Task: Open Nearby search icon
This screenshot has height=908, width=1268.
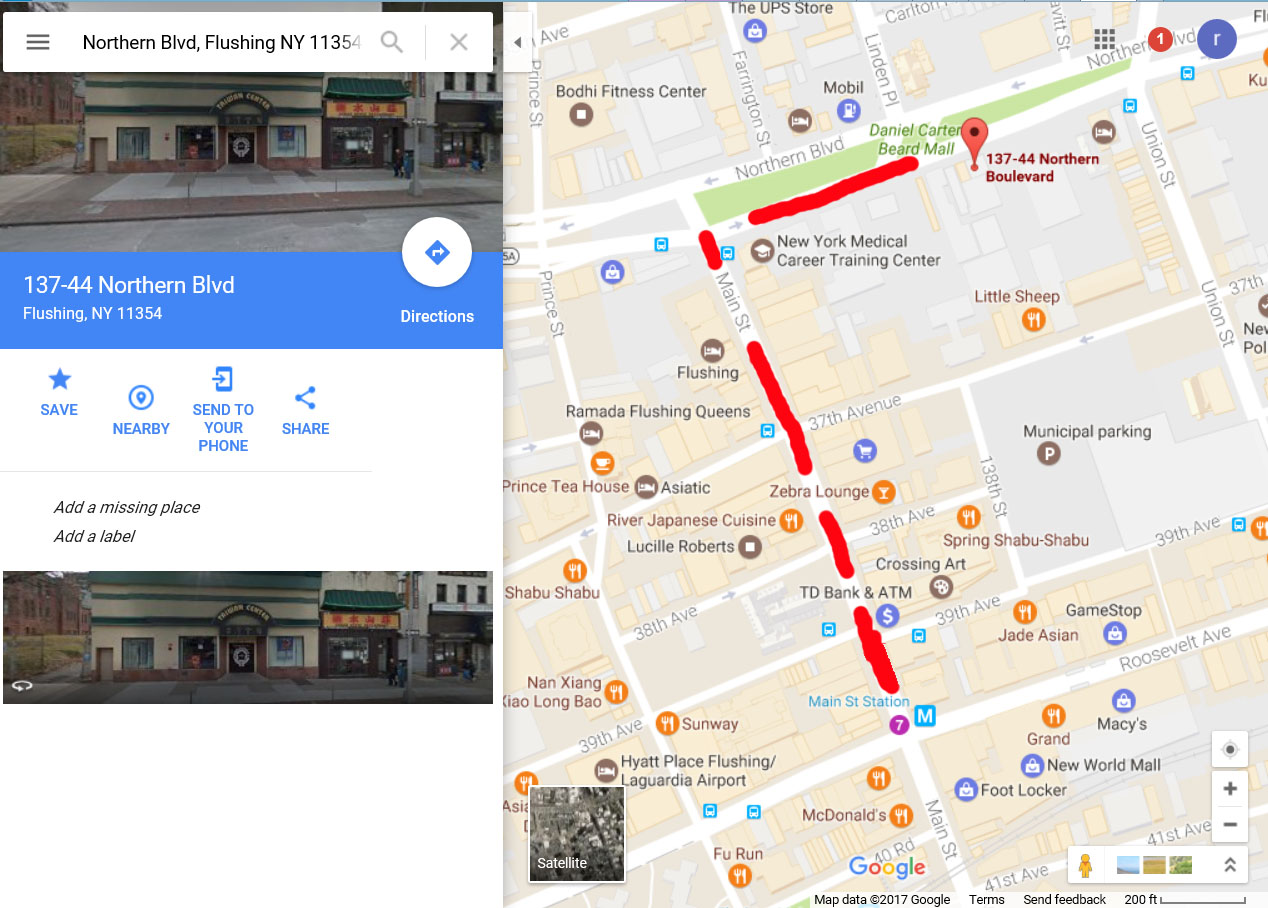Action: pyautogui.click(x=141, y=398)
